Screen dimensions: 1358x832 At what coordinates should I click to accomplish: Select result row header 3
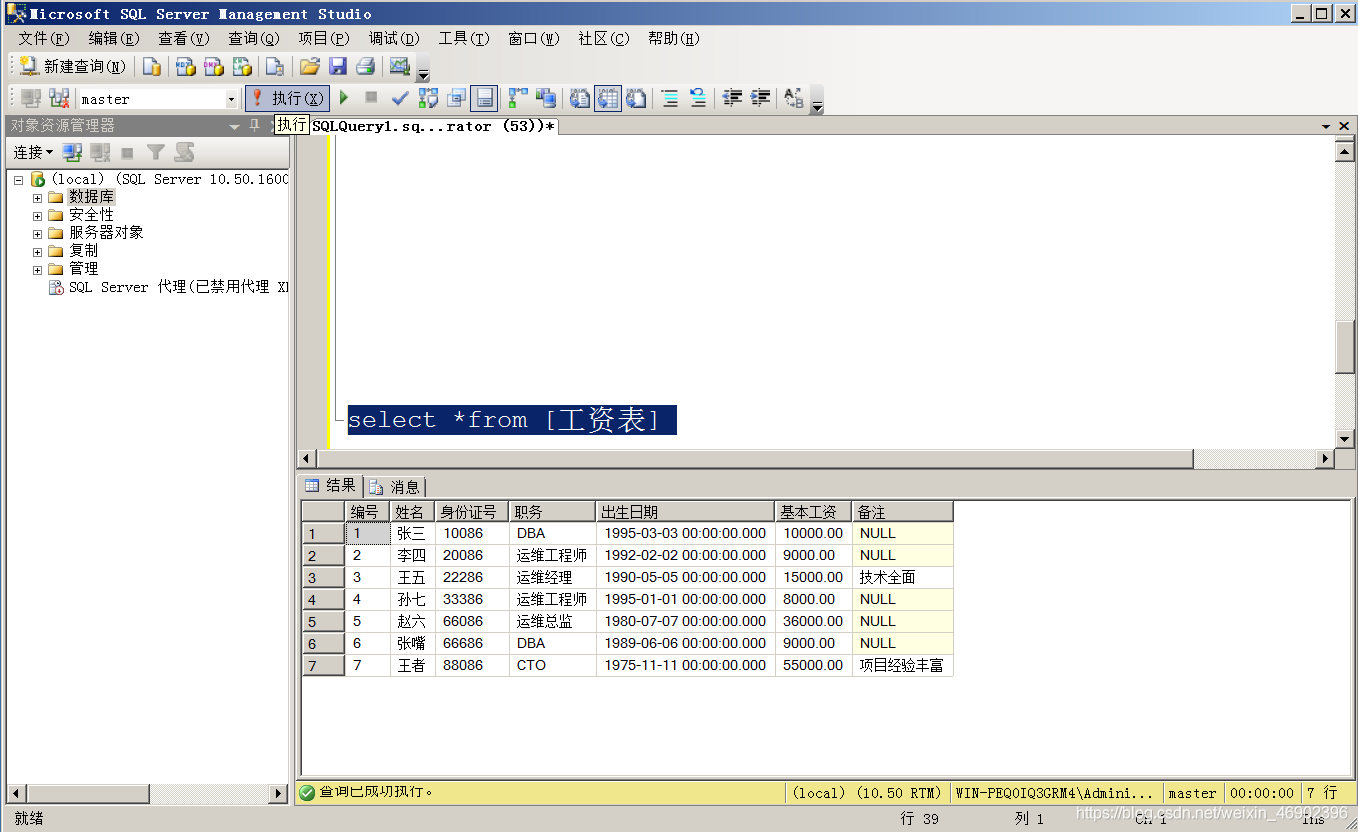[323, 578]
